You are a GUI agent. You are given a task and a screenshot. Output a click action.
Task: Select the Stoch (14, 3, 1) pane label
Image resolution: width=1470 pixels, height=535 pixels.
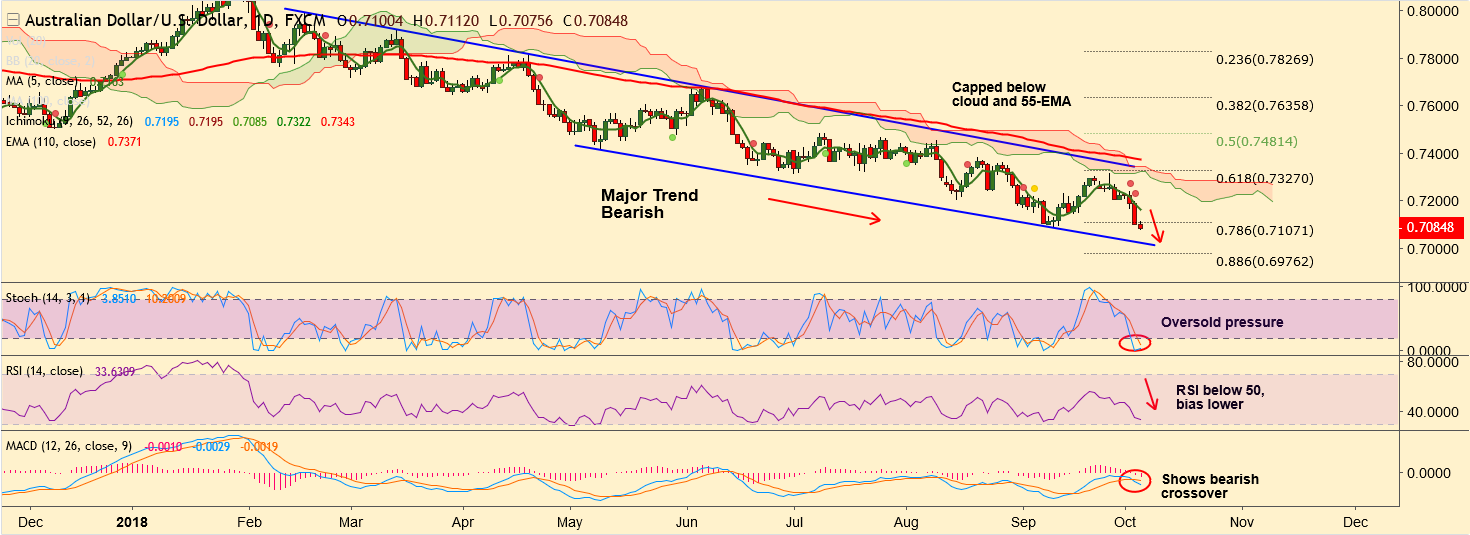click(x=47, y=298)
